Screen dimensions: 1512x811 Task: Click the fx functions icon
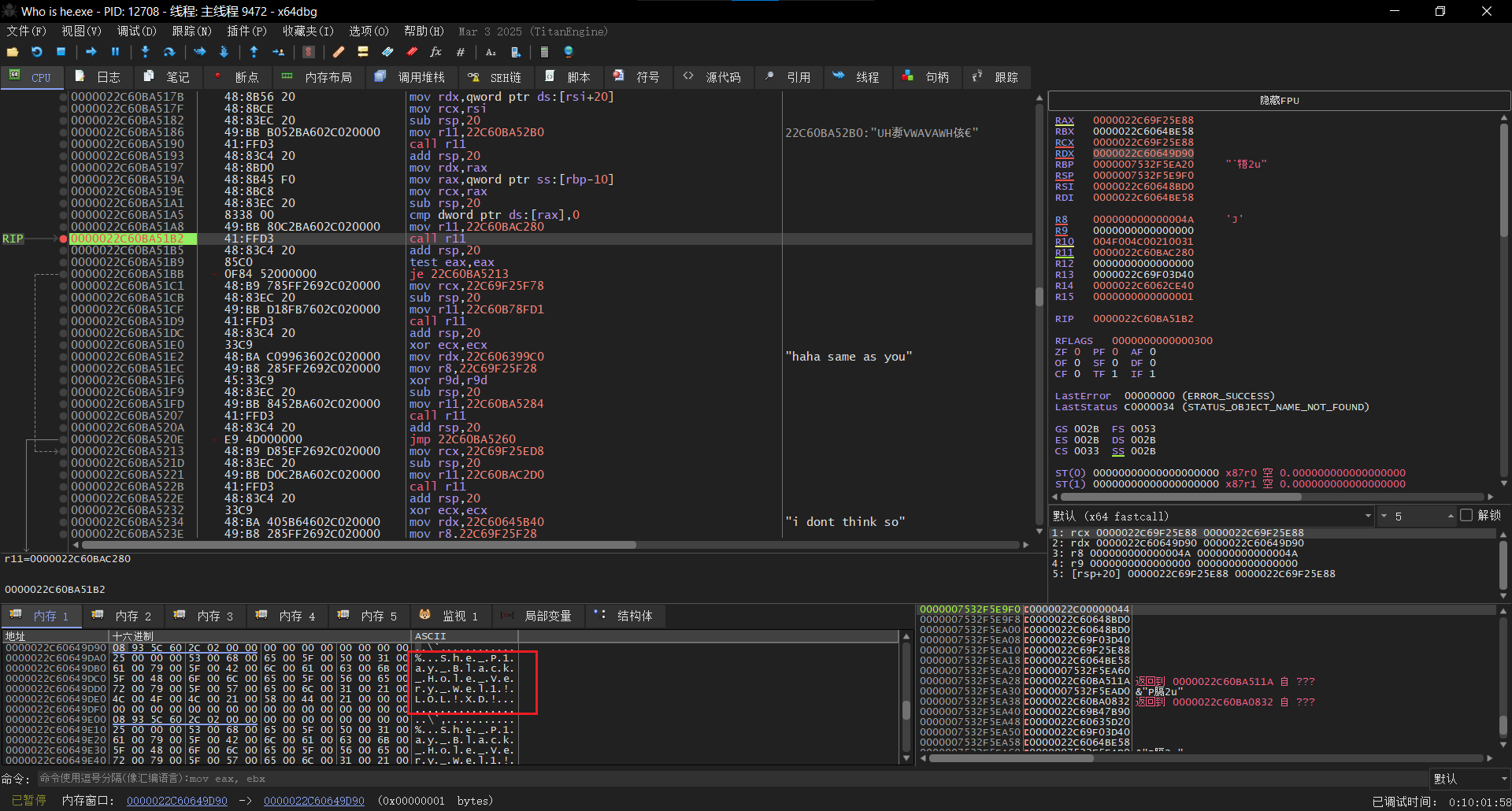(x=435, y=52)
